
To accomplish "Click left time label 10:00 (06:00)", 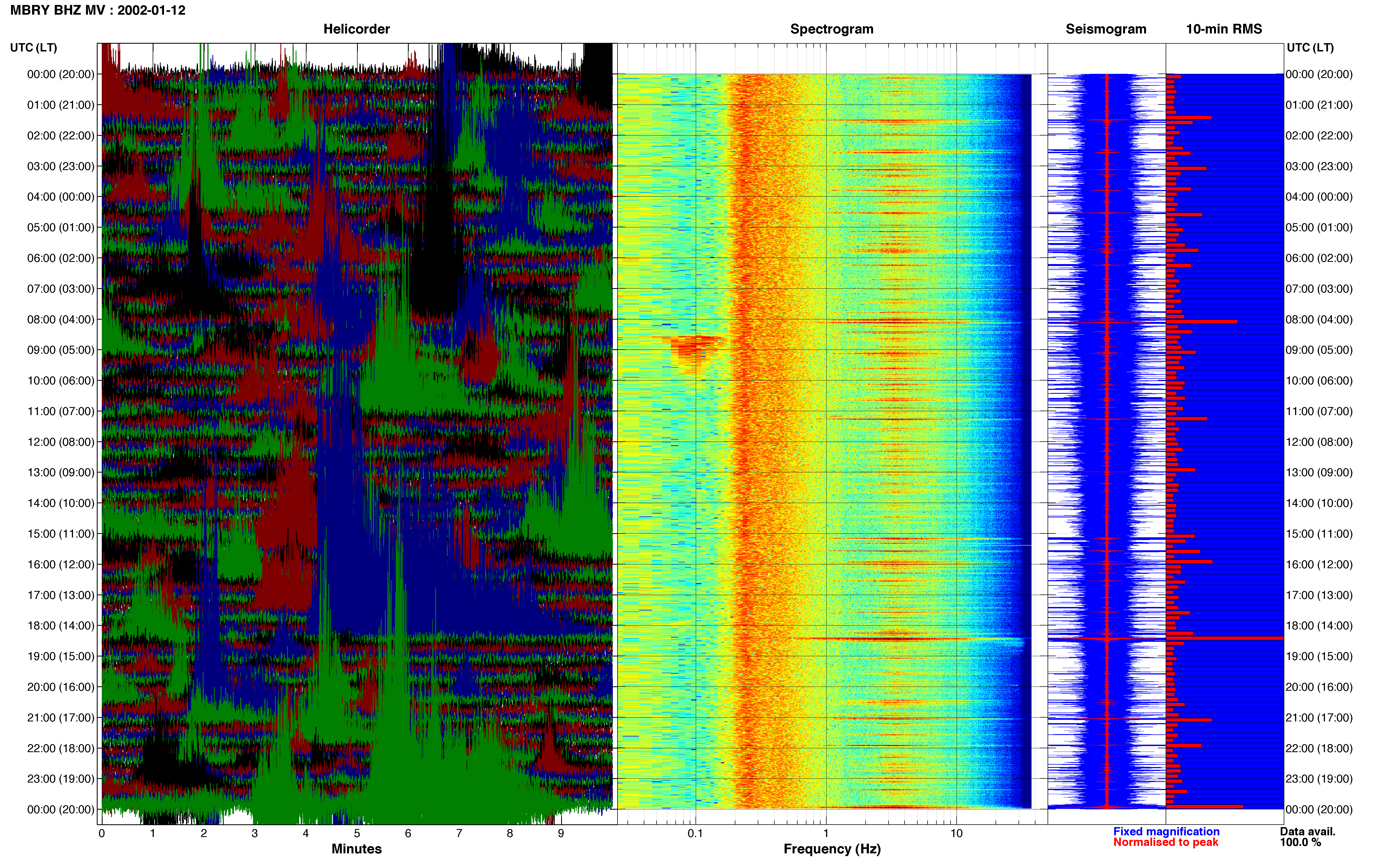I will point(61,380).
